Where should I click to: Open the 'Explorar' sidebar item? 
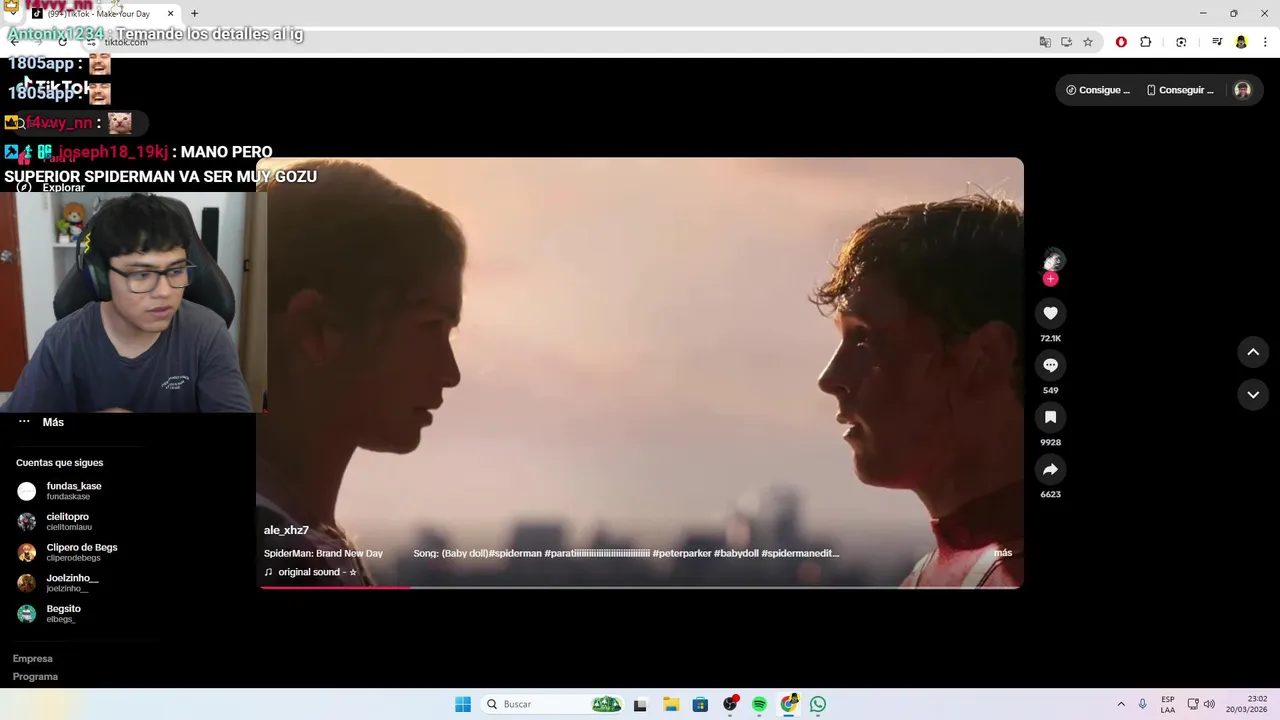point(62,187)
